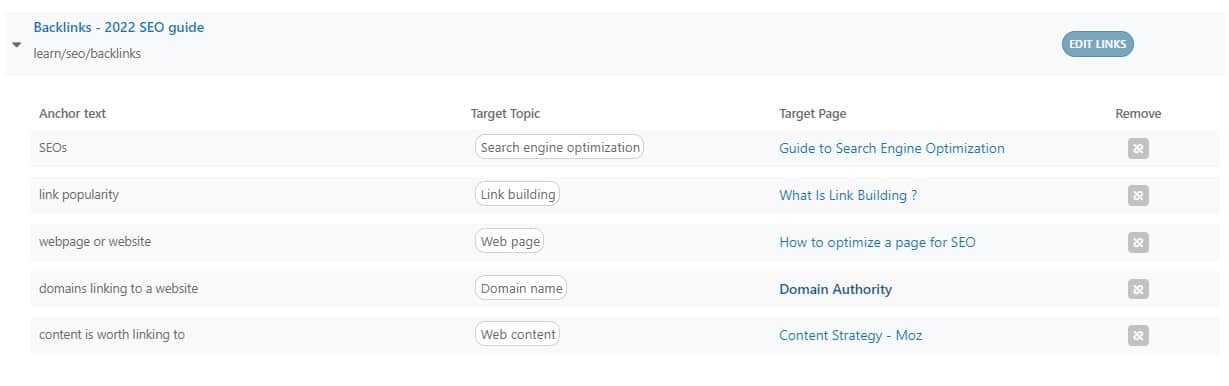This screenshot has width=1229, height=386.
Task: Select the Domain name topic tag
Action: click(520, 288)
